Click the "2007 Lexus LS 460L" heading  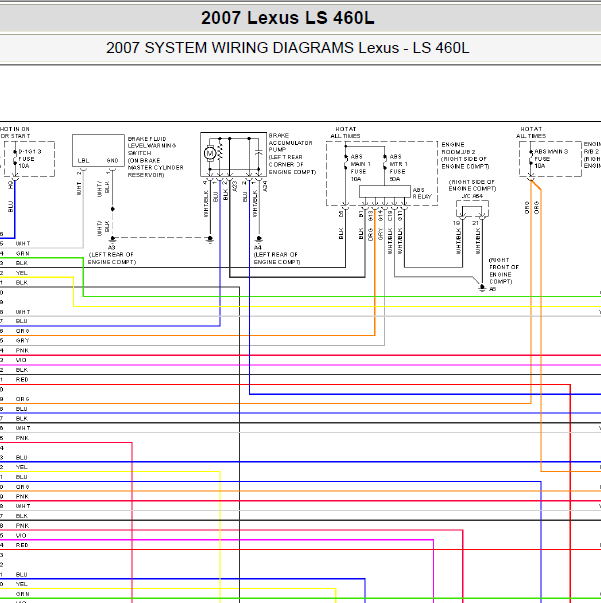[287, 18]
